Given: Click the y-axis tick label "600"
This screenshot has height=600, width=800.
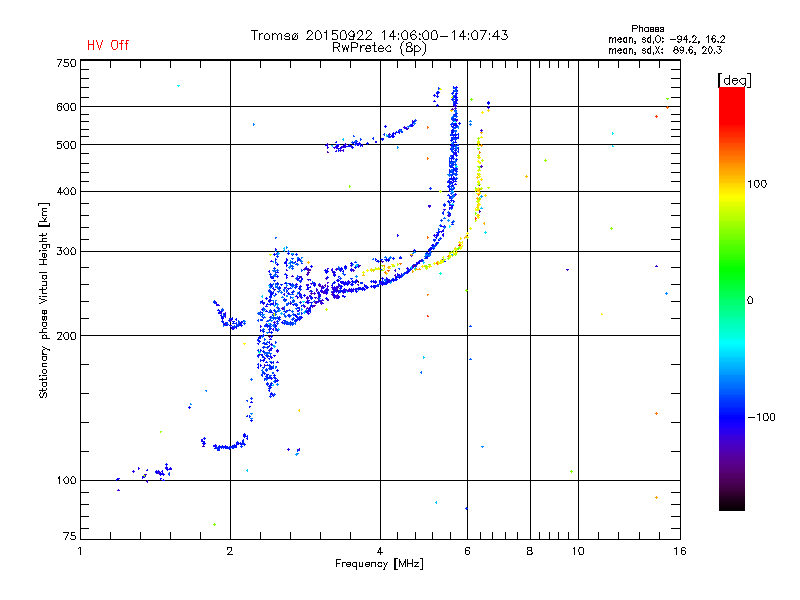Looking at the screenshot, I should pos(66,107).
